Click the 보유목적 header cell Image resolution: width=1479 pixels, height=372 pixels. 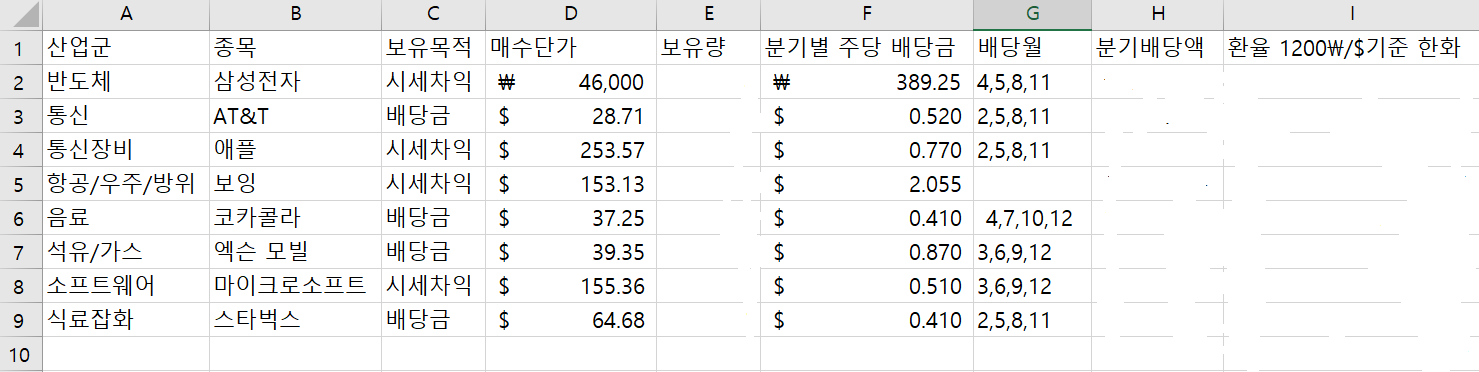click(x=433, y=47)
